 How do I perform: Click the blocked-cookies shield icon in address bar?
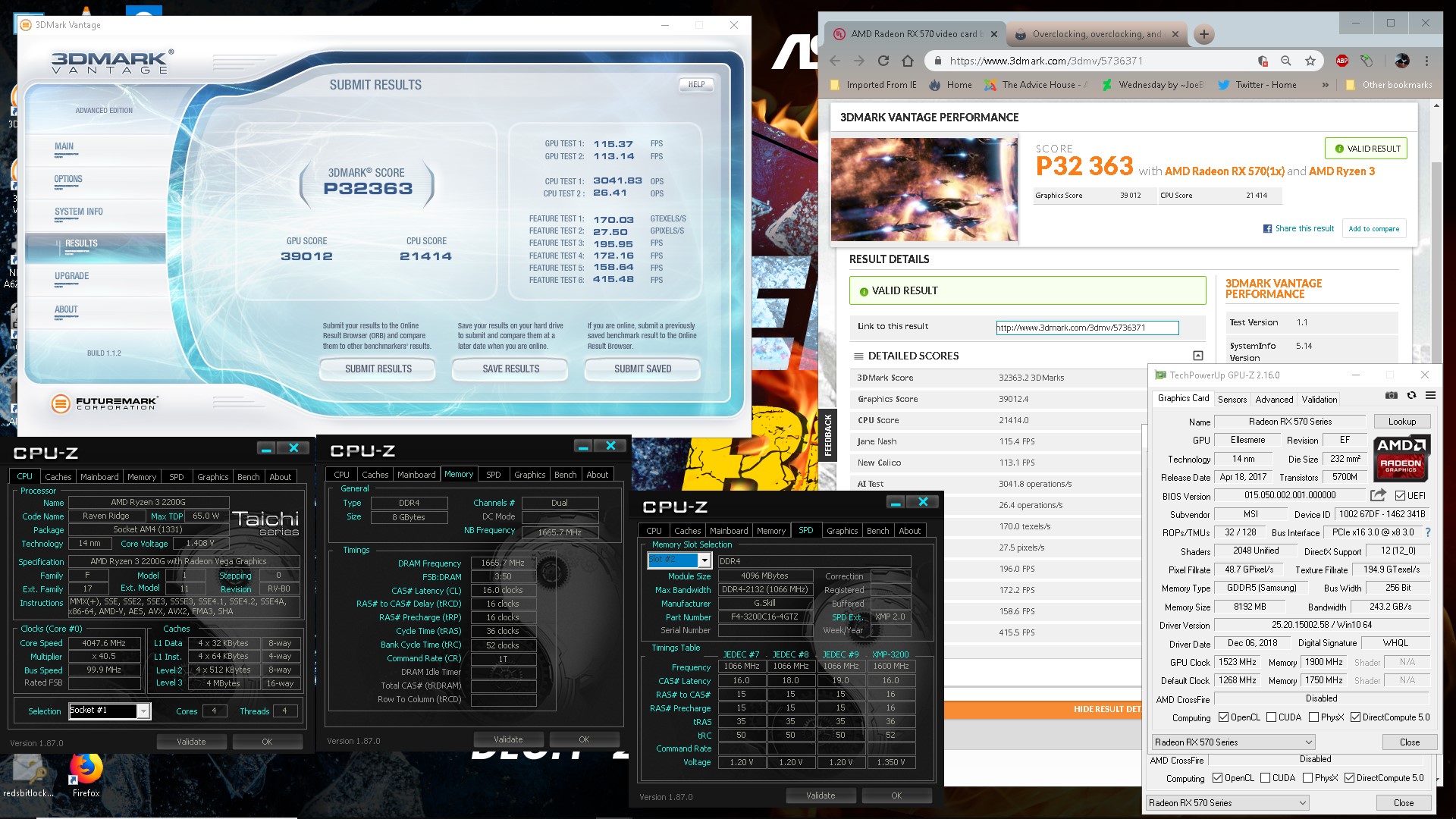point(1263,61)
